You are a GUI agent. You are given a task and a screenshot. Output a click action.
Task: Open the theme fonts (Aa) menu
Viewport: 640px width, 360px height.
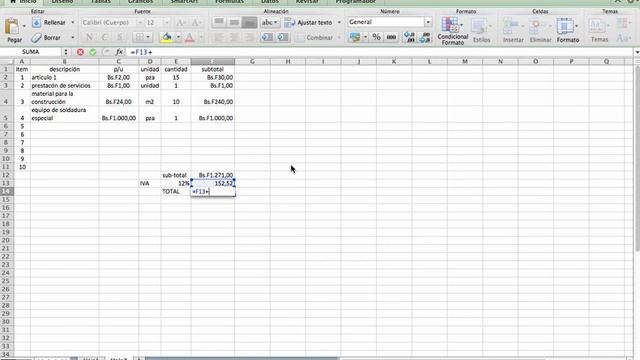[x=623, y=38]
